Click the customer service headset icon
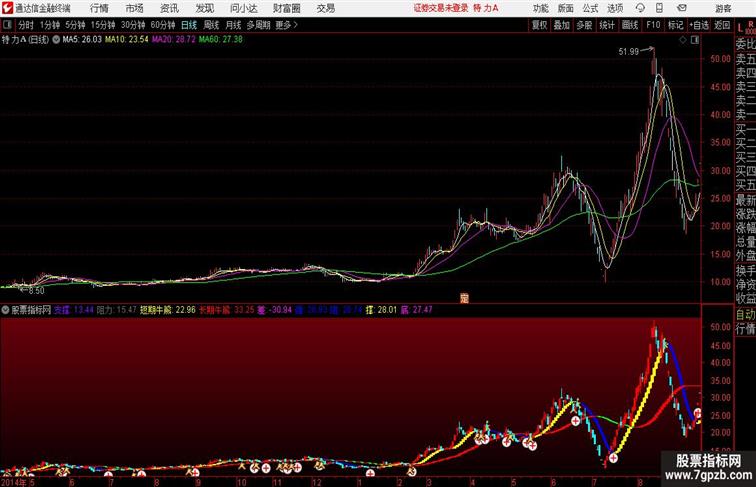The image size is (756, 487). 640,8
